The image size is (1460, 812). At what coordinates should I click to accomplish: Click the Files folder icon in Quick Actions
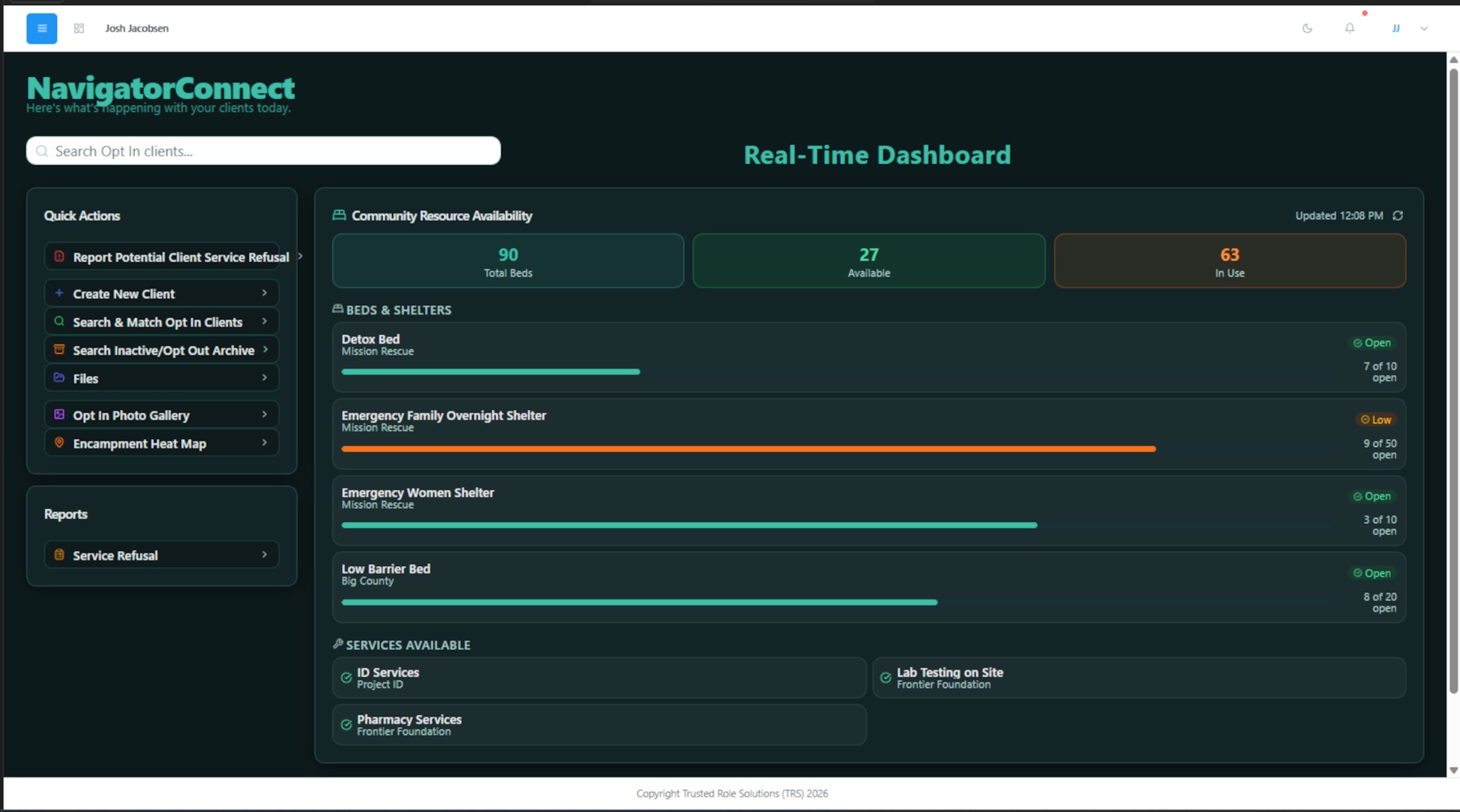(x=59, y=378)
